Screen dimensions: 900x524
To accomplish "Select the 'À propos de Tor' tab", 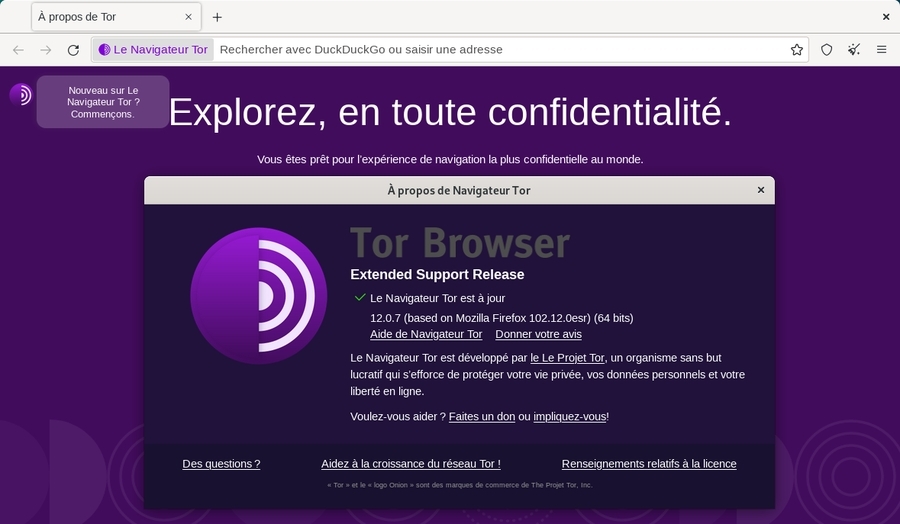I will click(116, 17).
